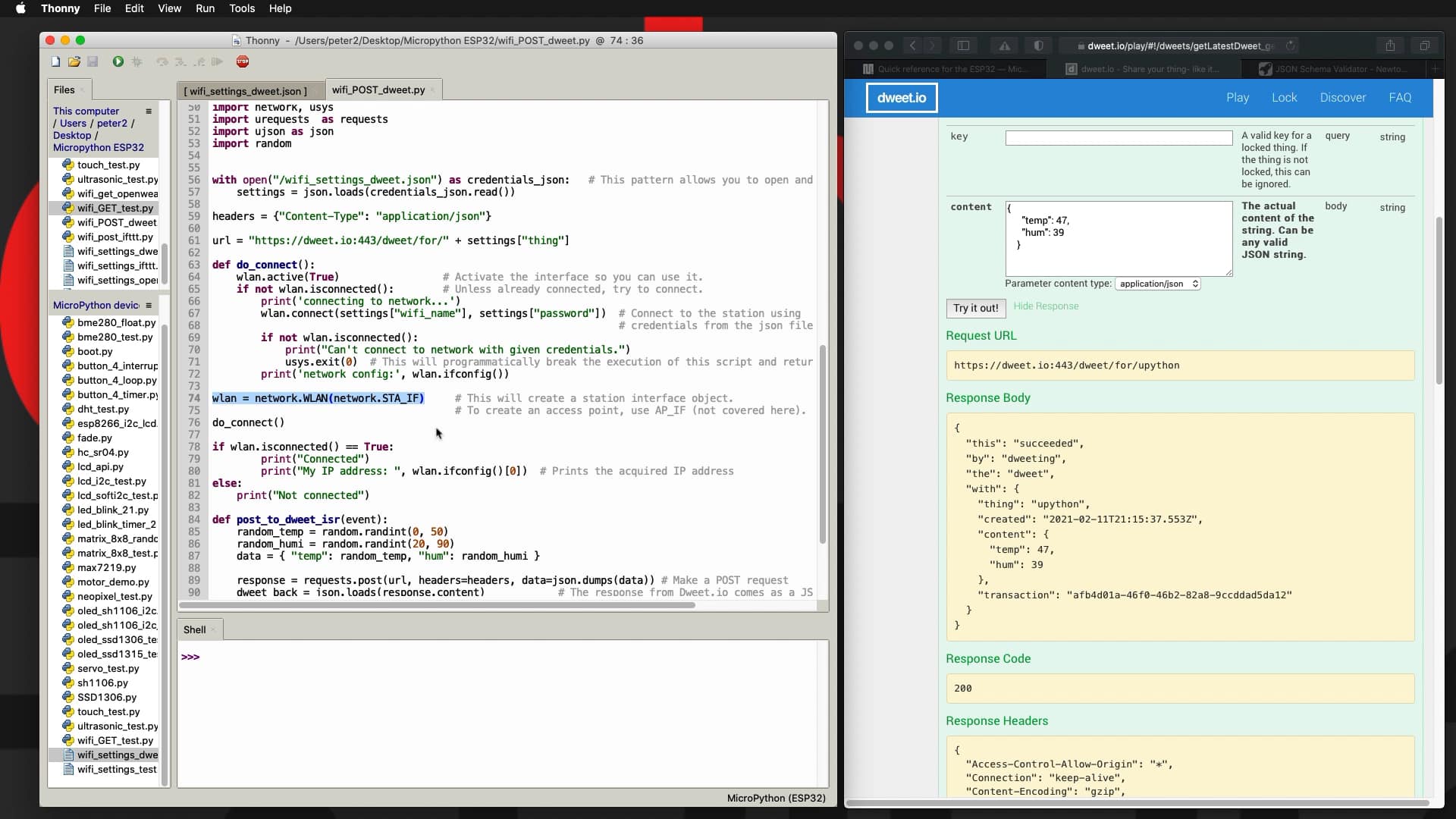1456x819 pixels.
Task: Click the Safari share icon
Action: click(1390, 45)
